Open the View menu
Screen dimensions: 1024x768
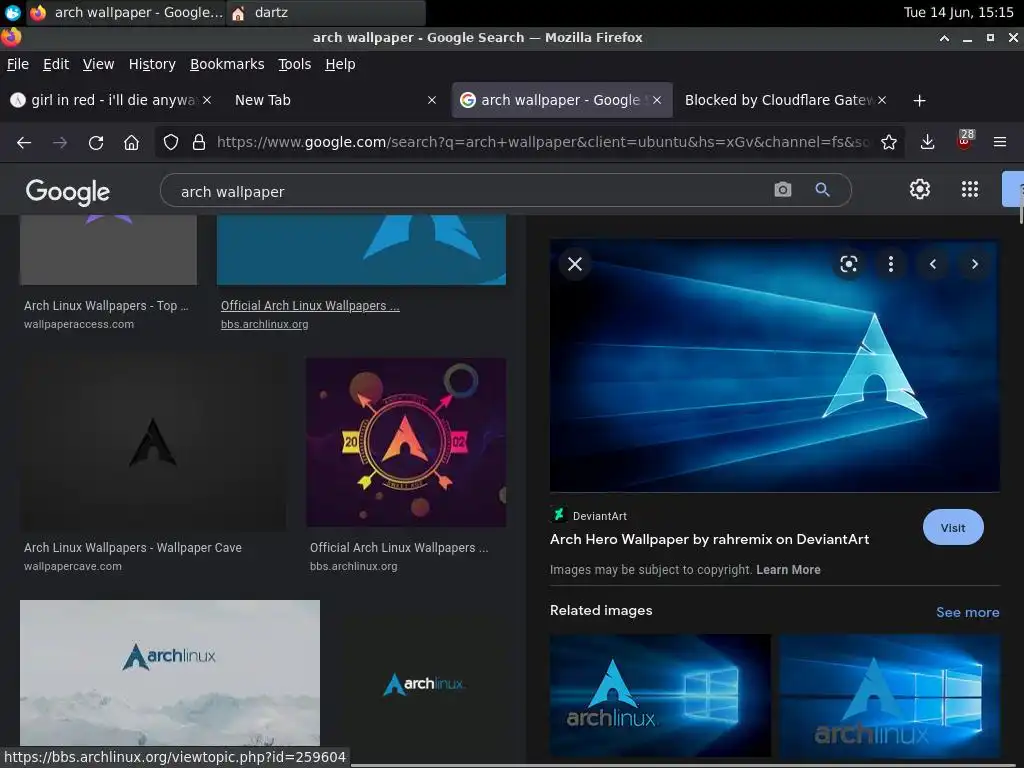click(98, 64)
